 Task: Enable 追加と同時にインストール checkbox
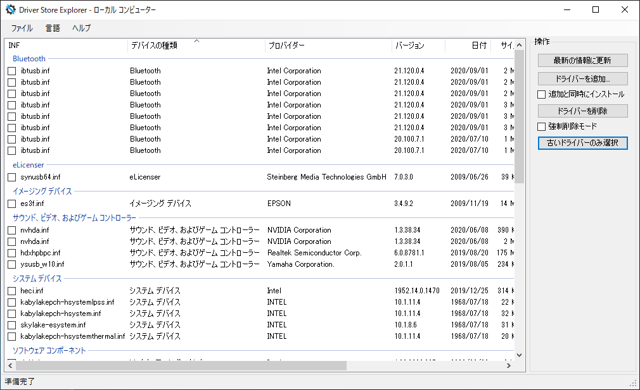(542, 94)
